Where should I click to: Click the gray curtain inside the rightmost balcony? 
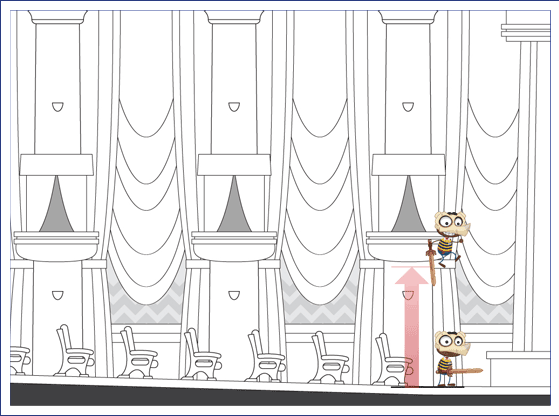(408, 204)
